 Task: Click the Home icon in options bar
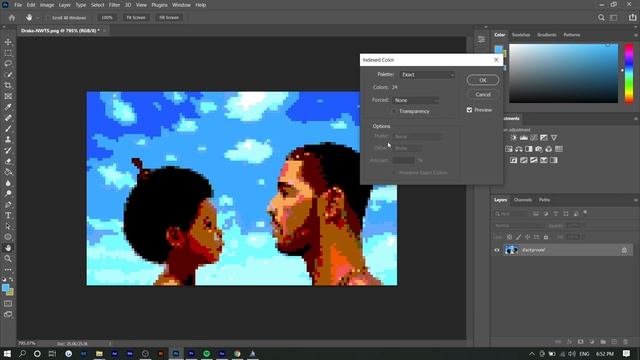coord(12,18)
